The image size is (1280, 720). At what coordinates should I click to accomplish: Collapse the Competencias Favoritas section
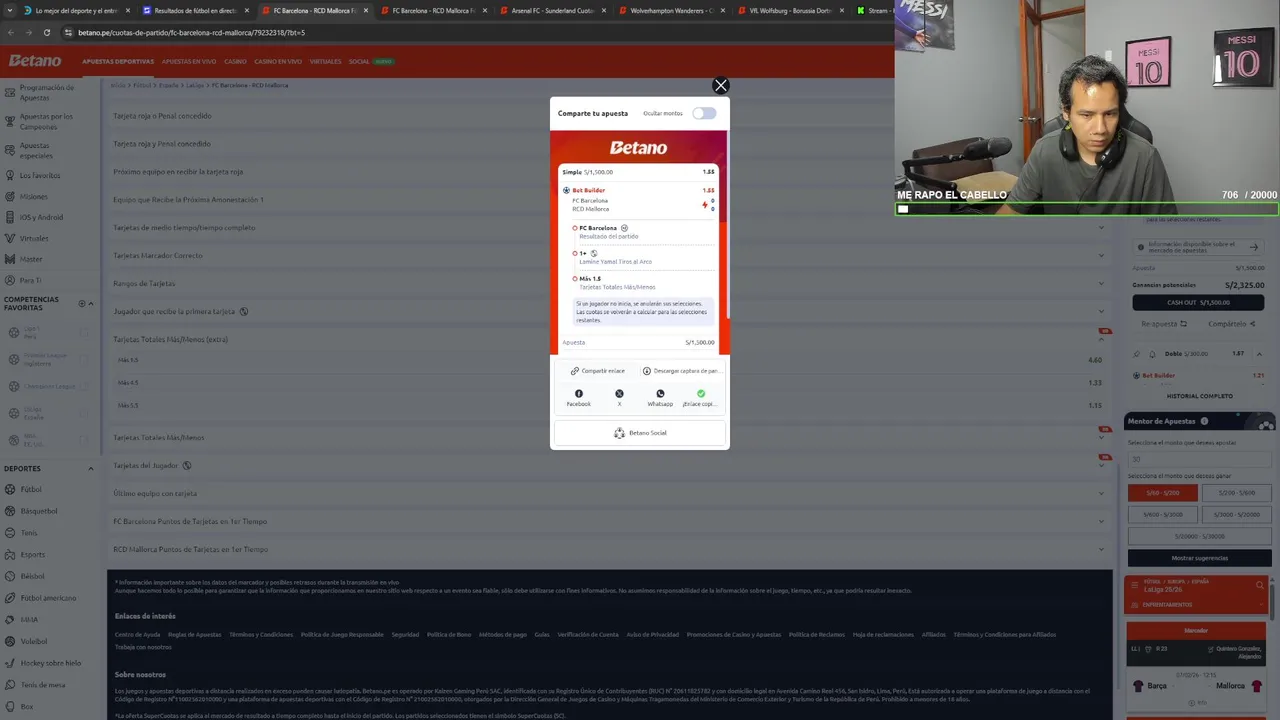click(x=91, y=303)
